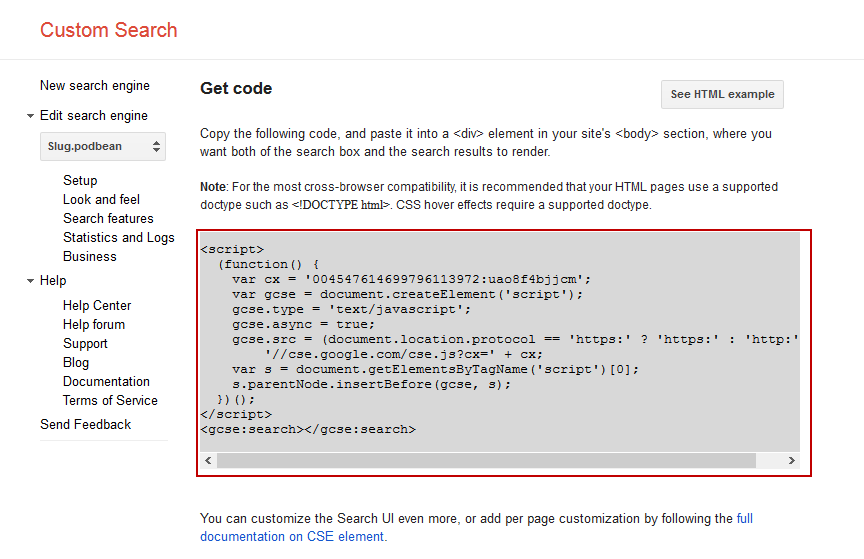This screenshot has height=559, width=864.
Task: Select Edit search engine menu label
Action: point(94,115)
